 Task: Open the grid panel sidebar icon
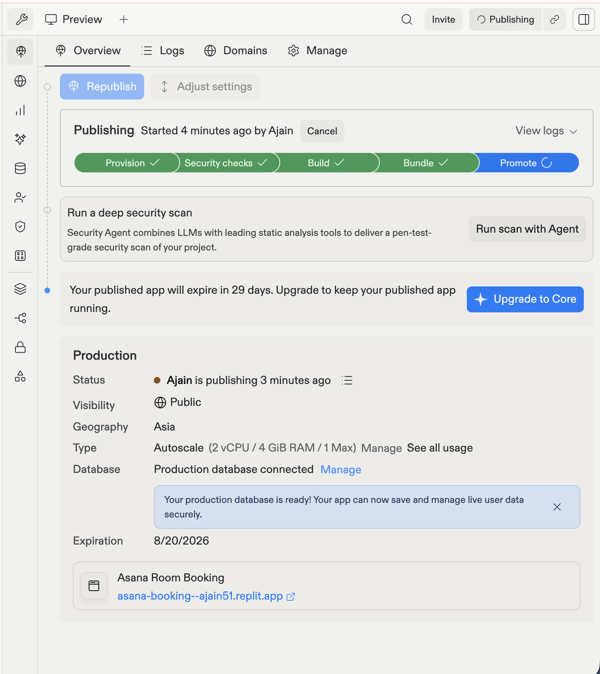[x=20, y=256]
